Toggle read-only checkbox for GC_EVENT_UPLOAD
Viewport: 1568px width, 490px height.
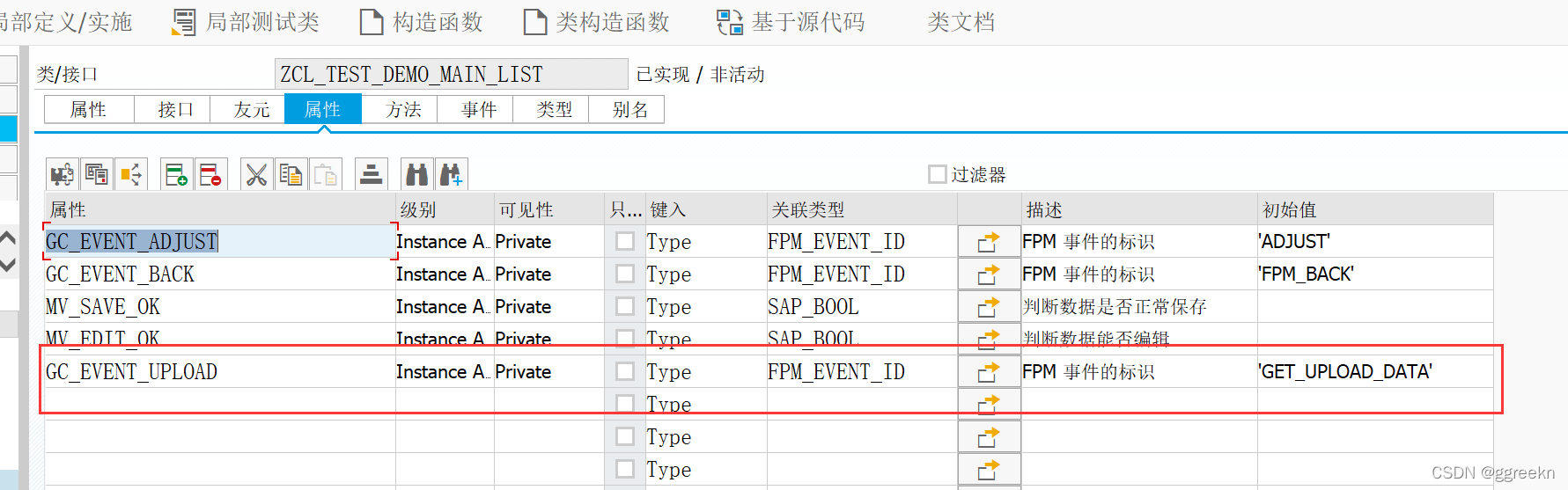(x=625, y=371)
